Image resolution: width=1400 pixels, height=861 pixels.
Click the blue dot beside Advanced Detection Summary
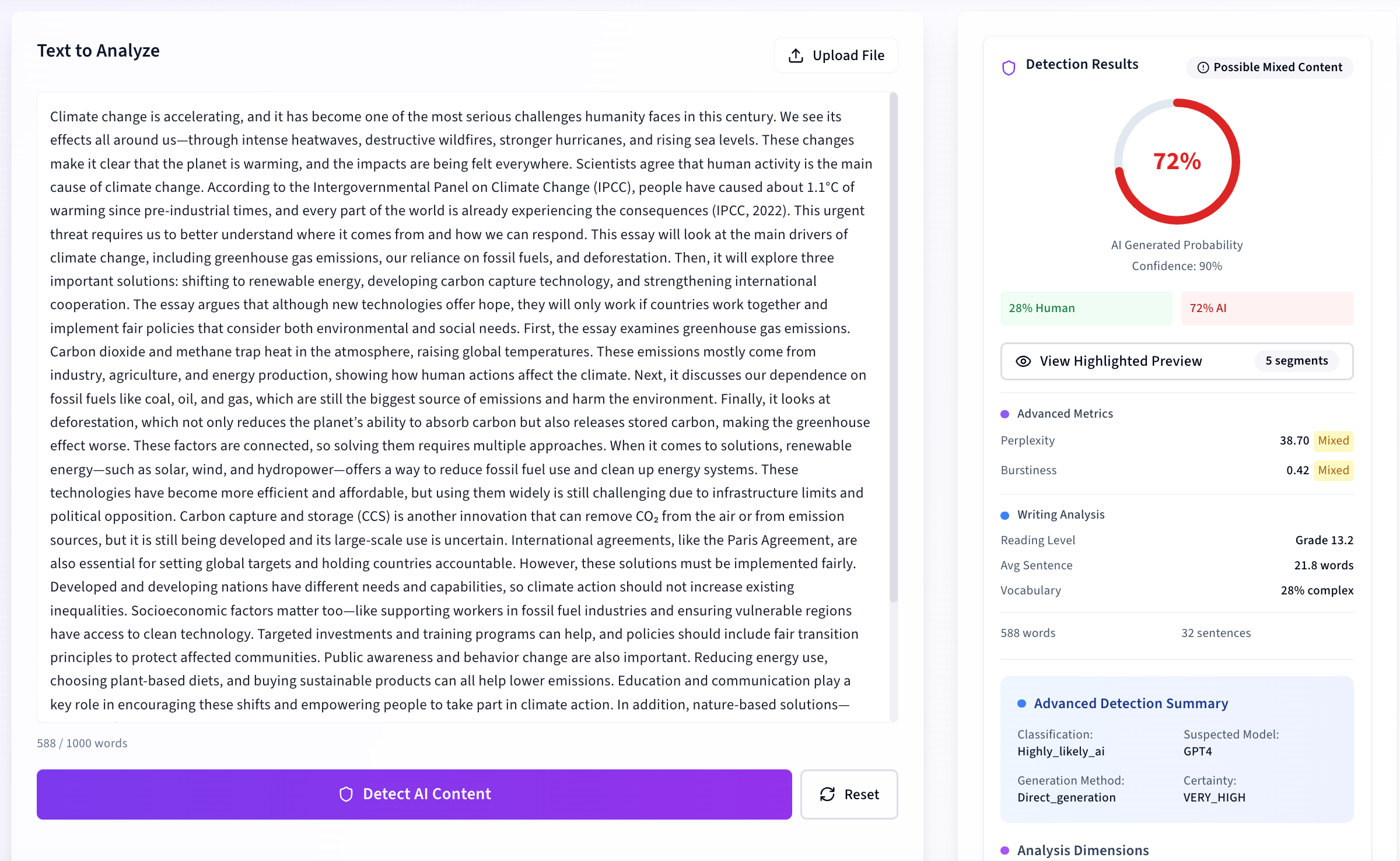(1022, 703)
